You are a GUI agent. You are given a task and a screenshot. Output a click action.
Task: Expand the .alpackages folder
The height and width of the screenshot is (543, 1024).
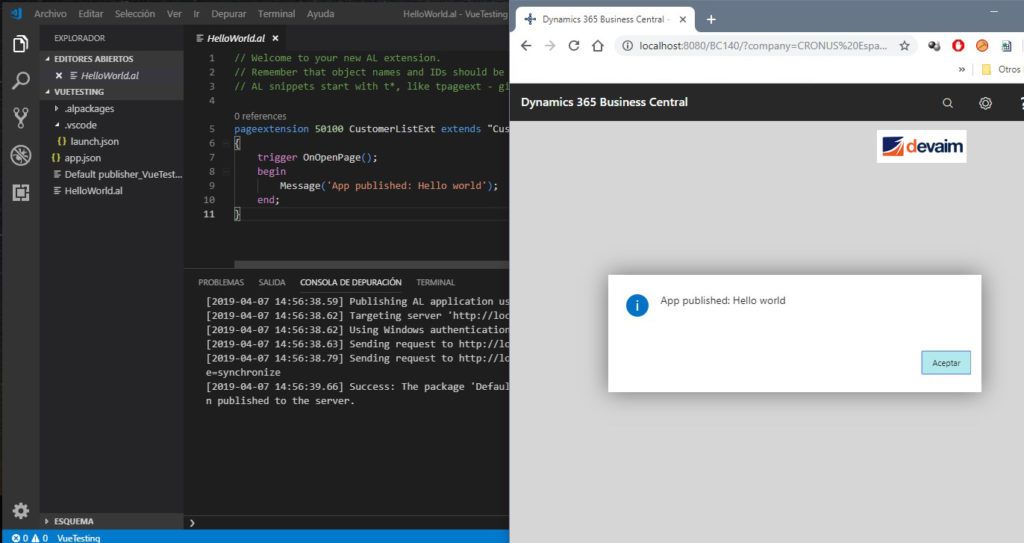click(57, 108)
